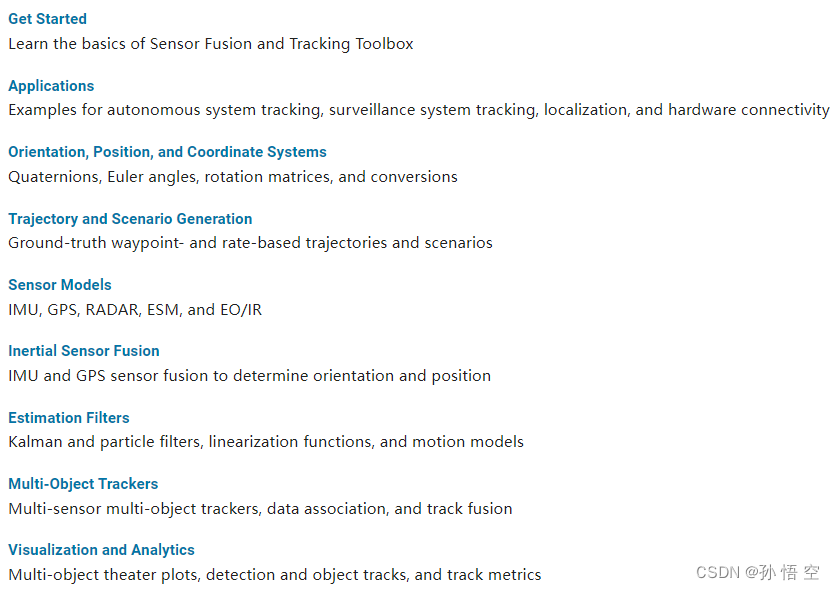
Task: Click the Applications examples description line
Action: pyautogui.click(x=419, y=110)
